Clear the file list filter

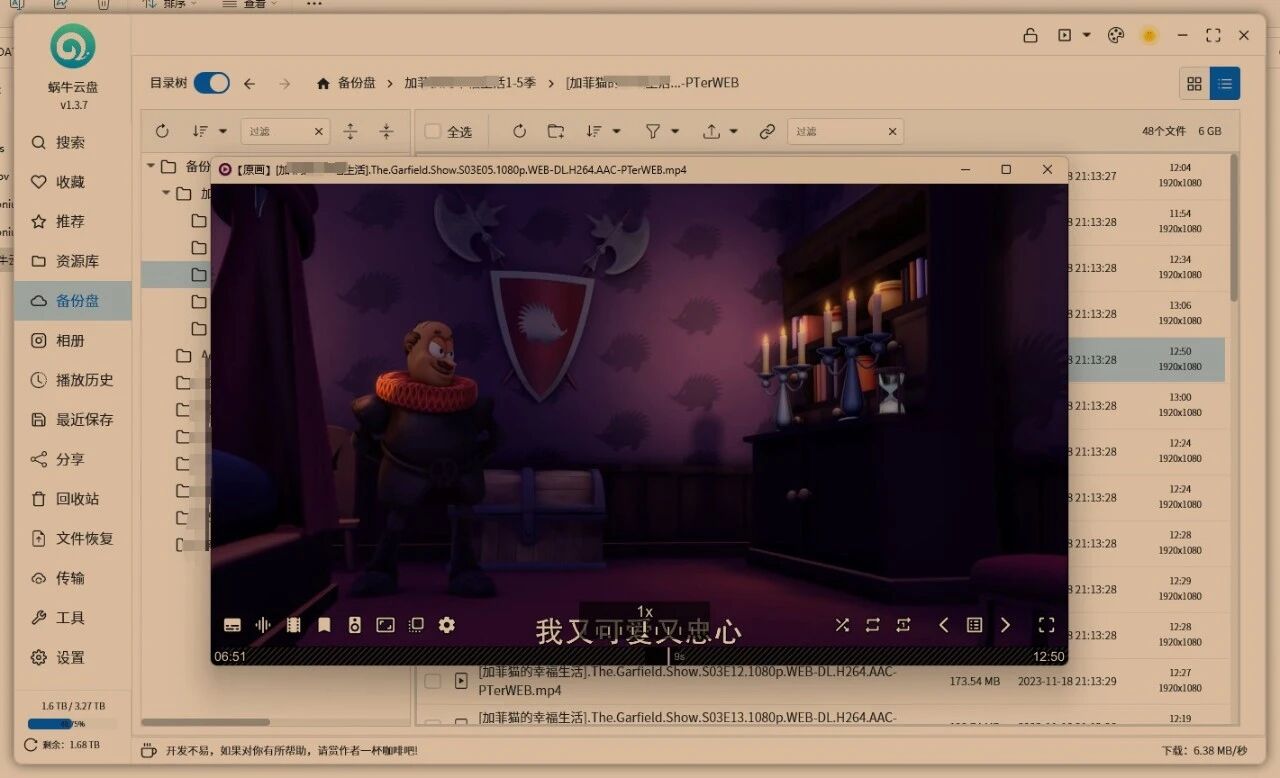[x=892, y=131]
